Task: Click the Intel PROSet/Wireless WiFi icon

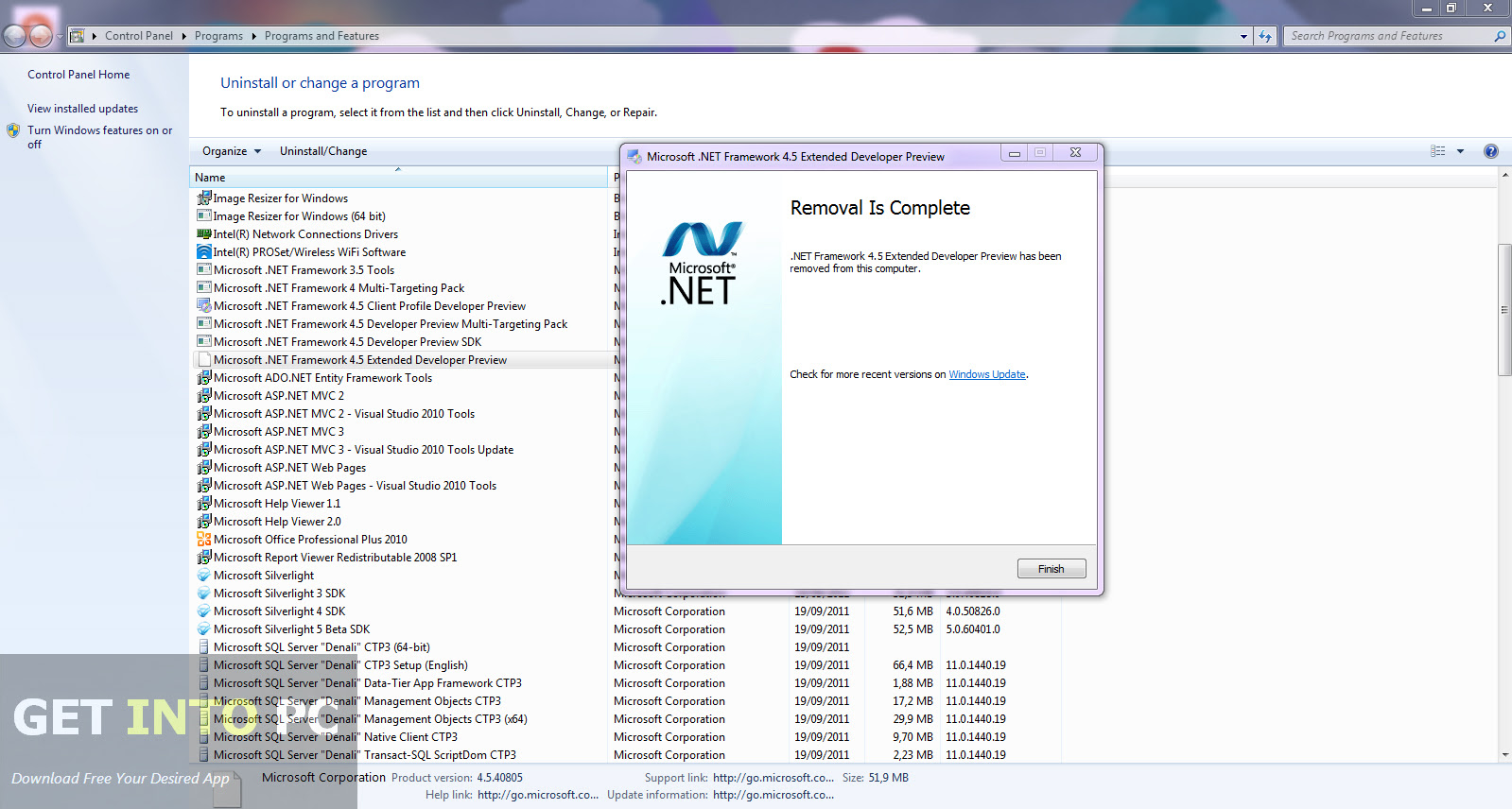Action: coord(204,252)
